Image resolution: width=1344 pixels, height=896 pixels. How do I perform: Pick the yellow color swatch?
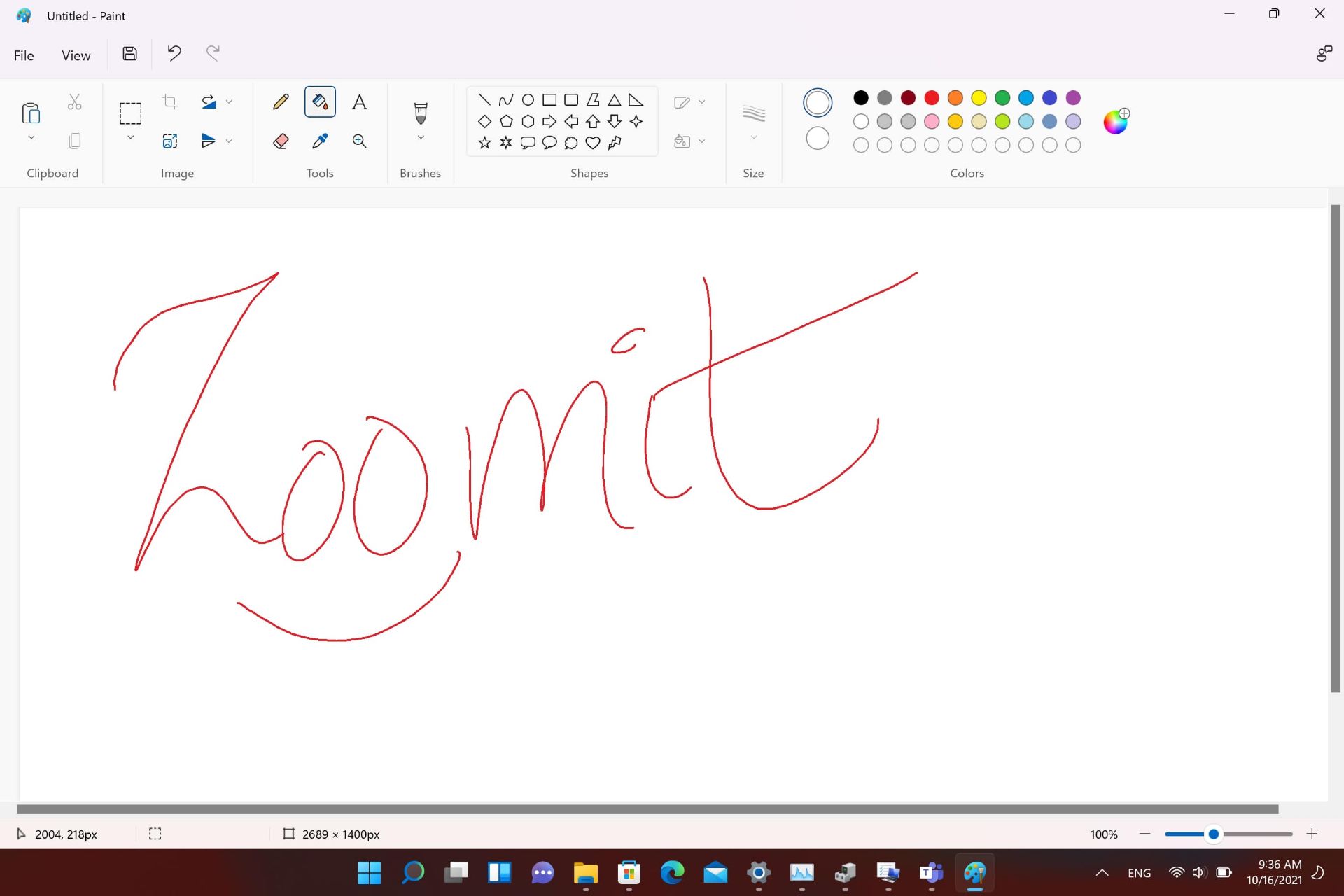(979, 98)
